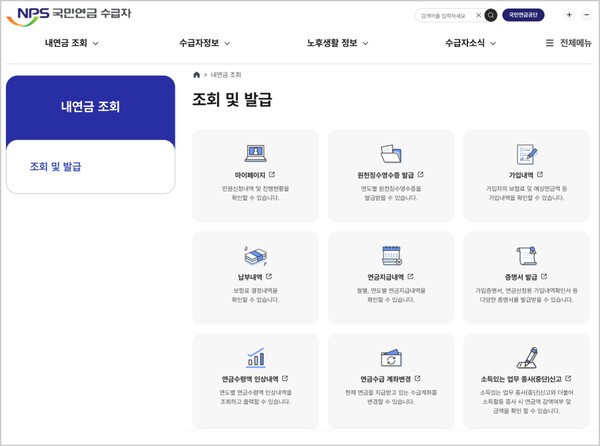600x446 pixels.
Task: Open the 노후생활 정보 top menu
Action: click(332, 43)
